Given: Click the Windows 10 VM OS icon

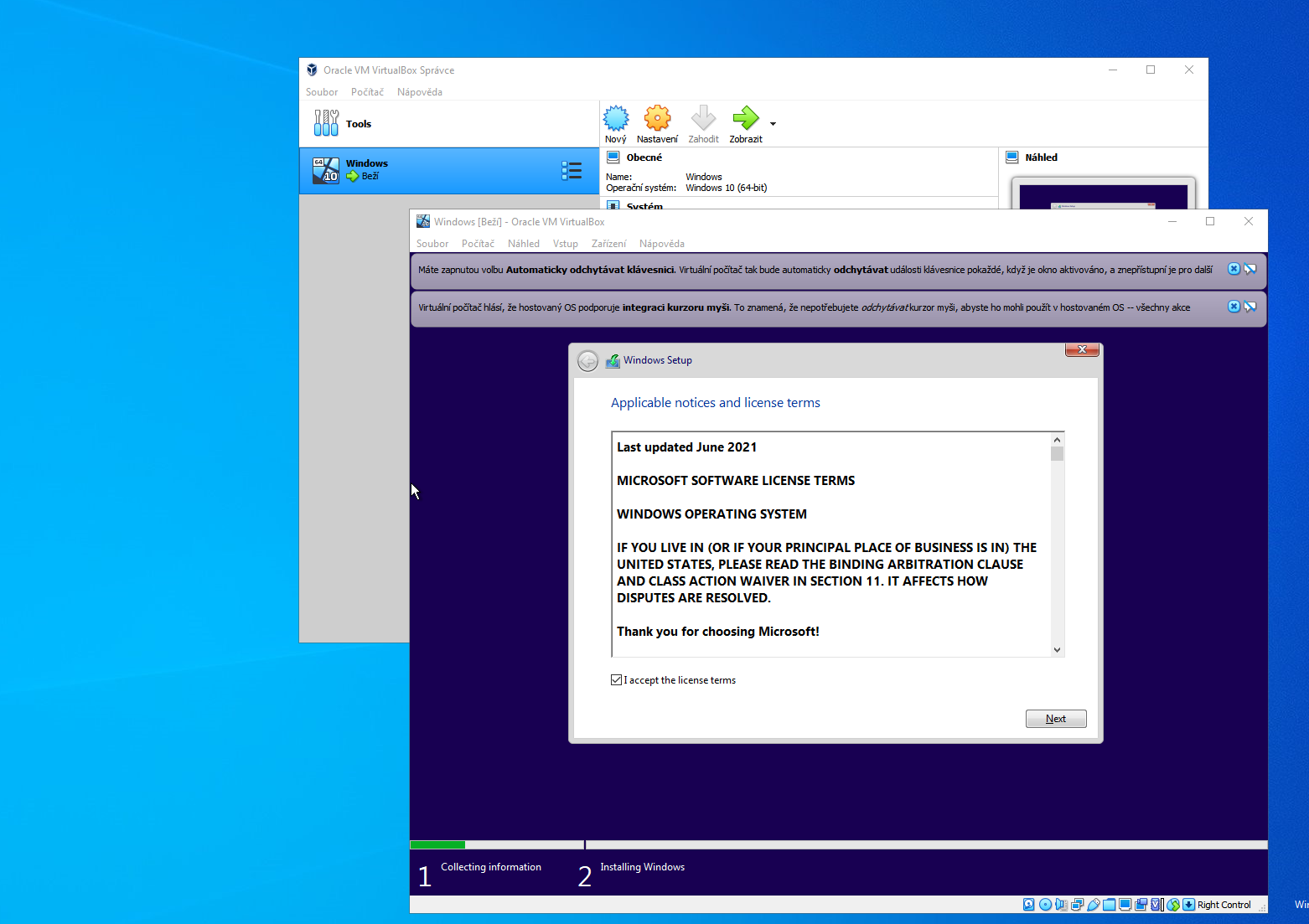Looking at the screenshot, I should tap(325, 170).
